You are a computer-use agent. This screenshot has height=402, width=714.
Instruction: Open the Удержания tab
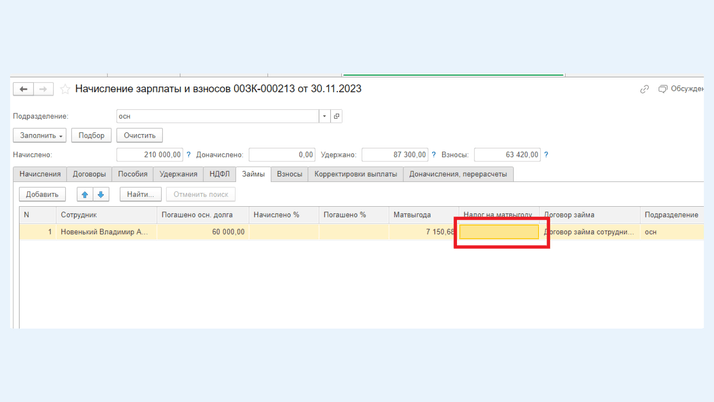[x=178, y=174]
